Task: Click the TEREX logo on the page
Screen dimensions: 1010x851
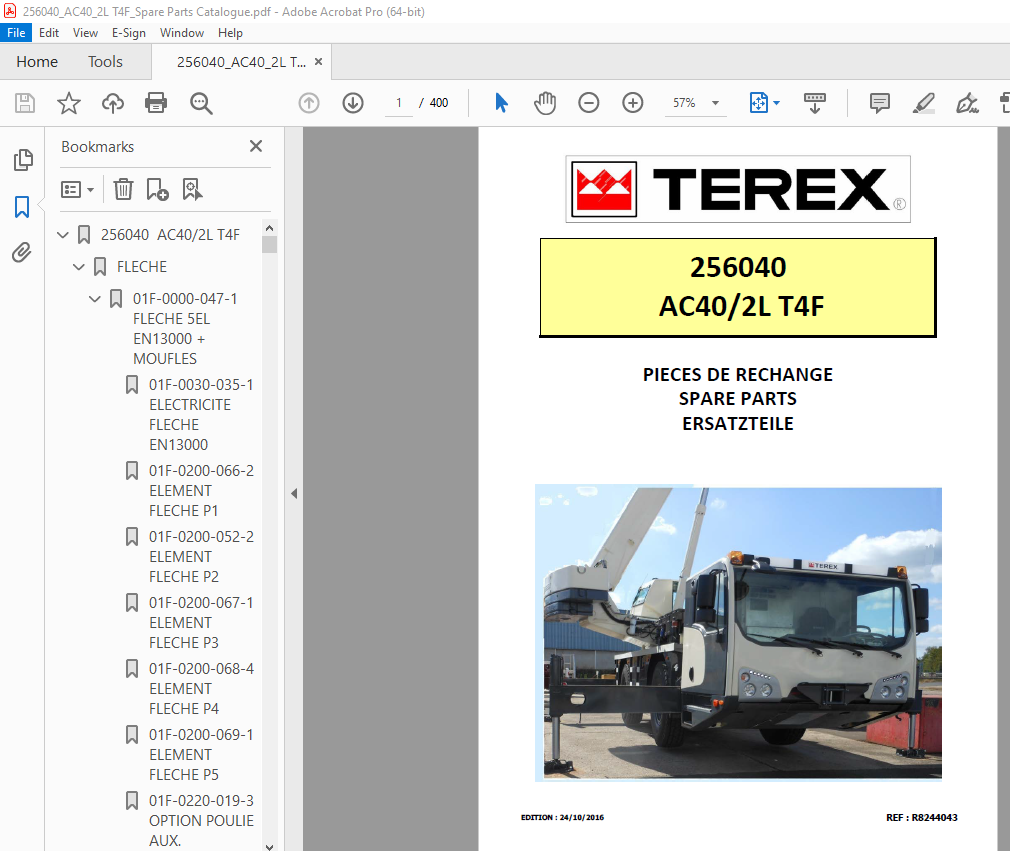Action: tap(738, 189)
